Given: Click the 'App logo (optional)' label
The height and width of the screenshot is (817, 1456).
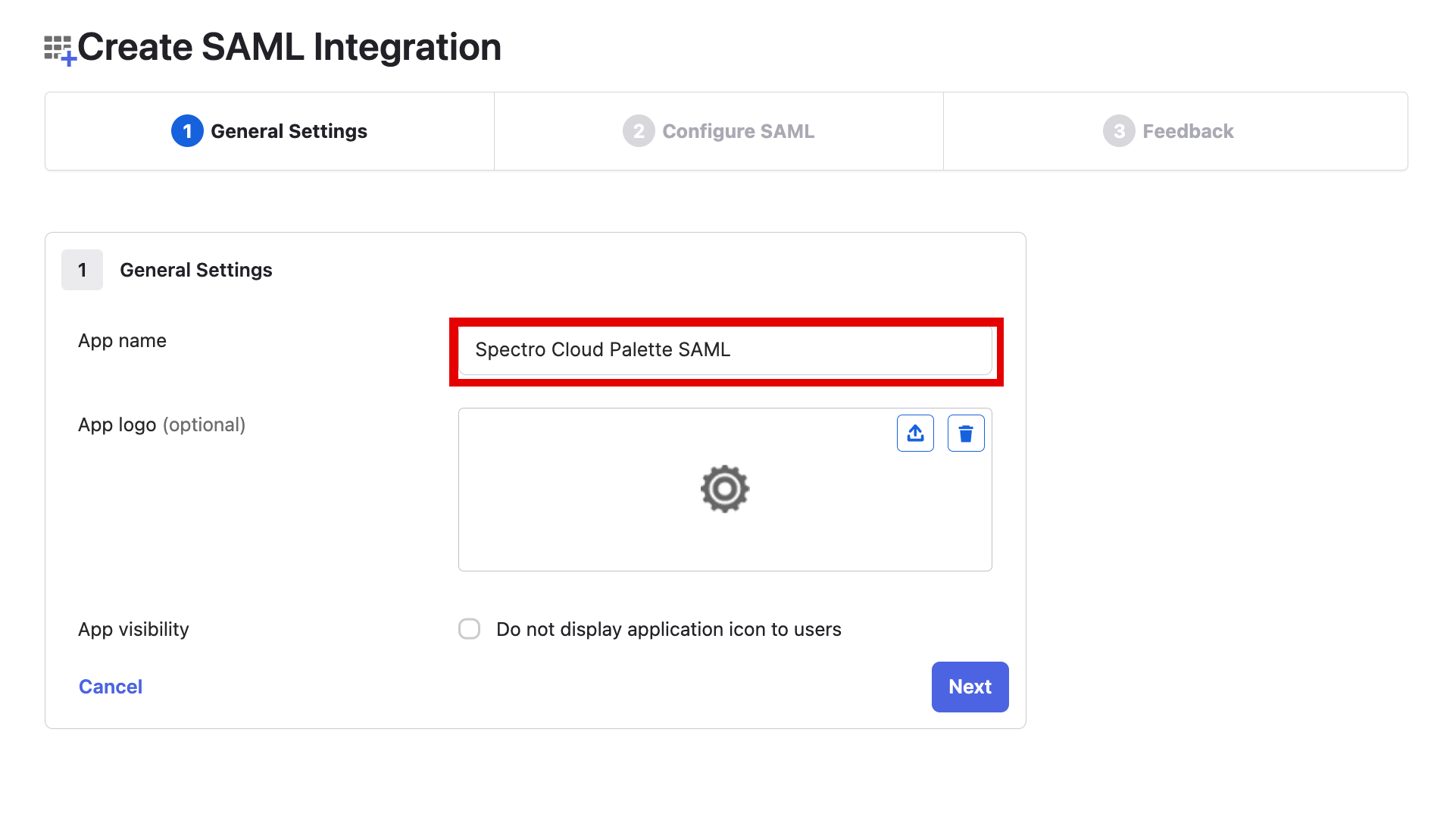Looking at the screenshot, I should [x=162, y=425].
